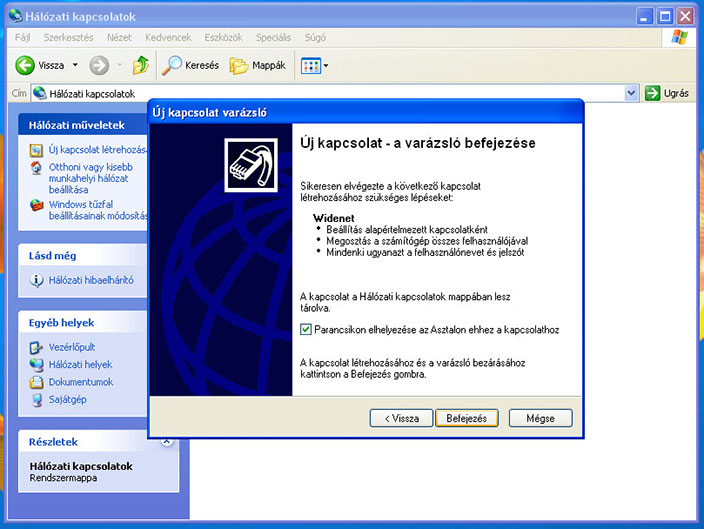Open the views dropdown arrow
Image resolution: width=704 pixels, height=529 pixels.
point(326,66)
